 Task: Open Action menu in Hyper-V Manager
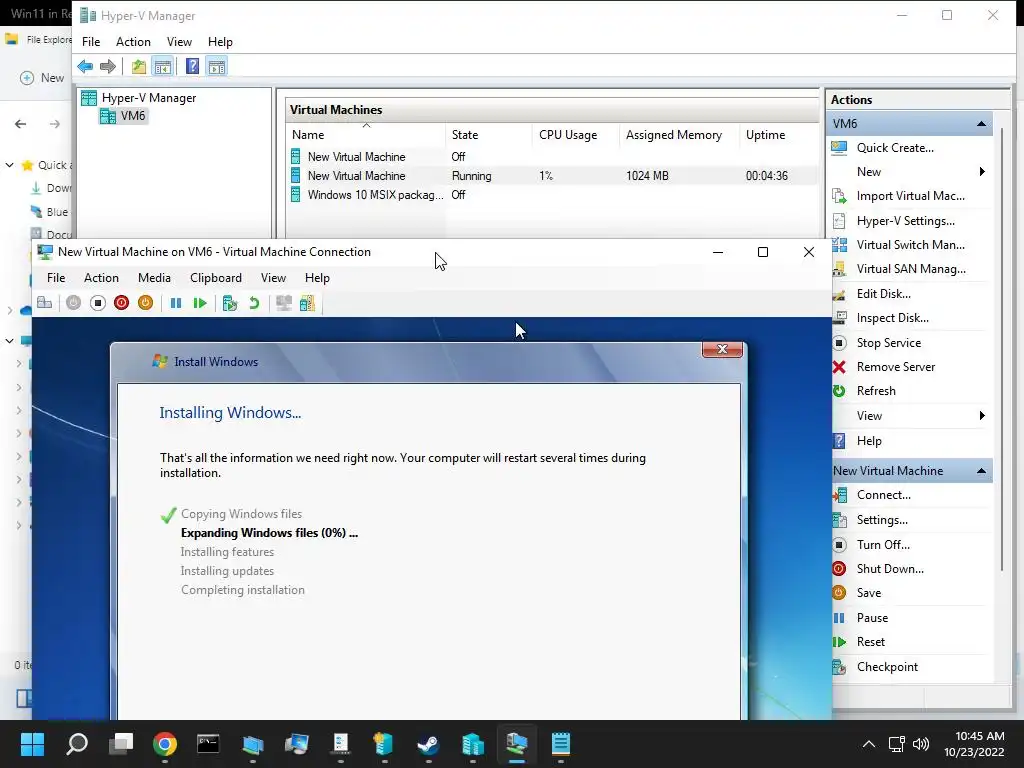tap(133, 42)
